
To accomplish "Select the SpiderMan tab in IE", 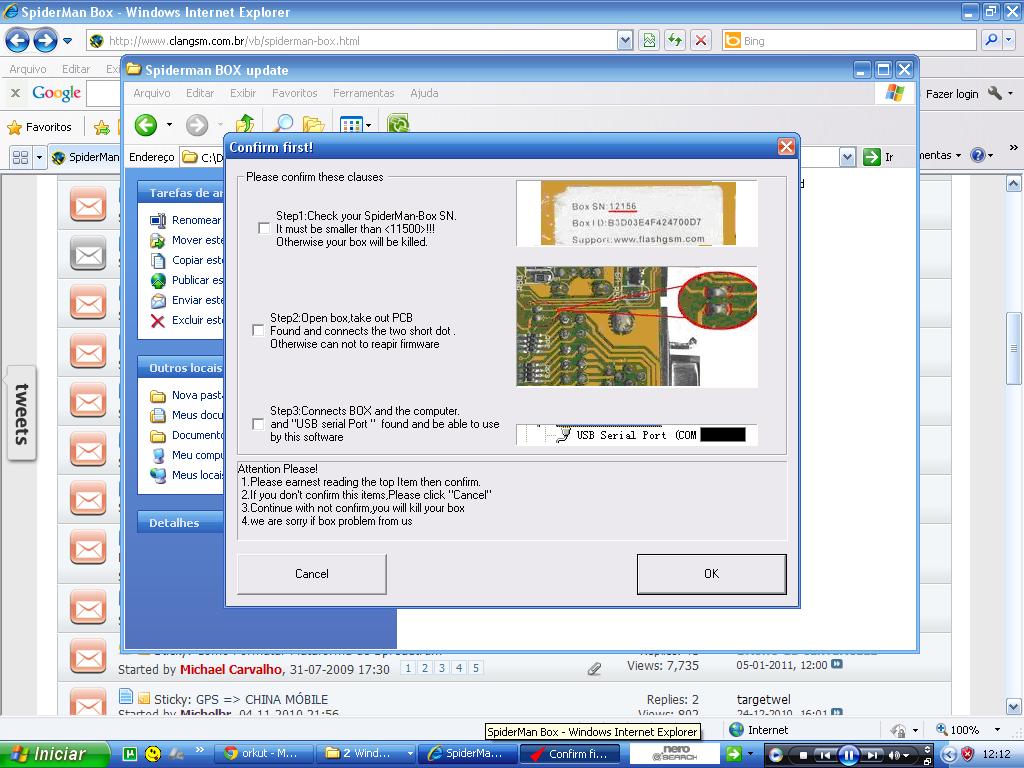I will point(85,157).
